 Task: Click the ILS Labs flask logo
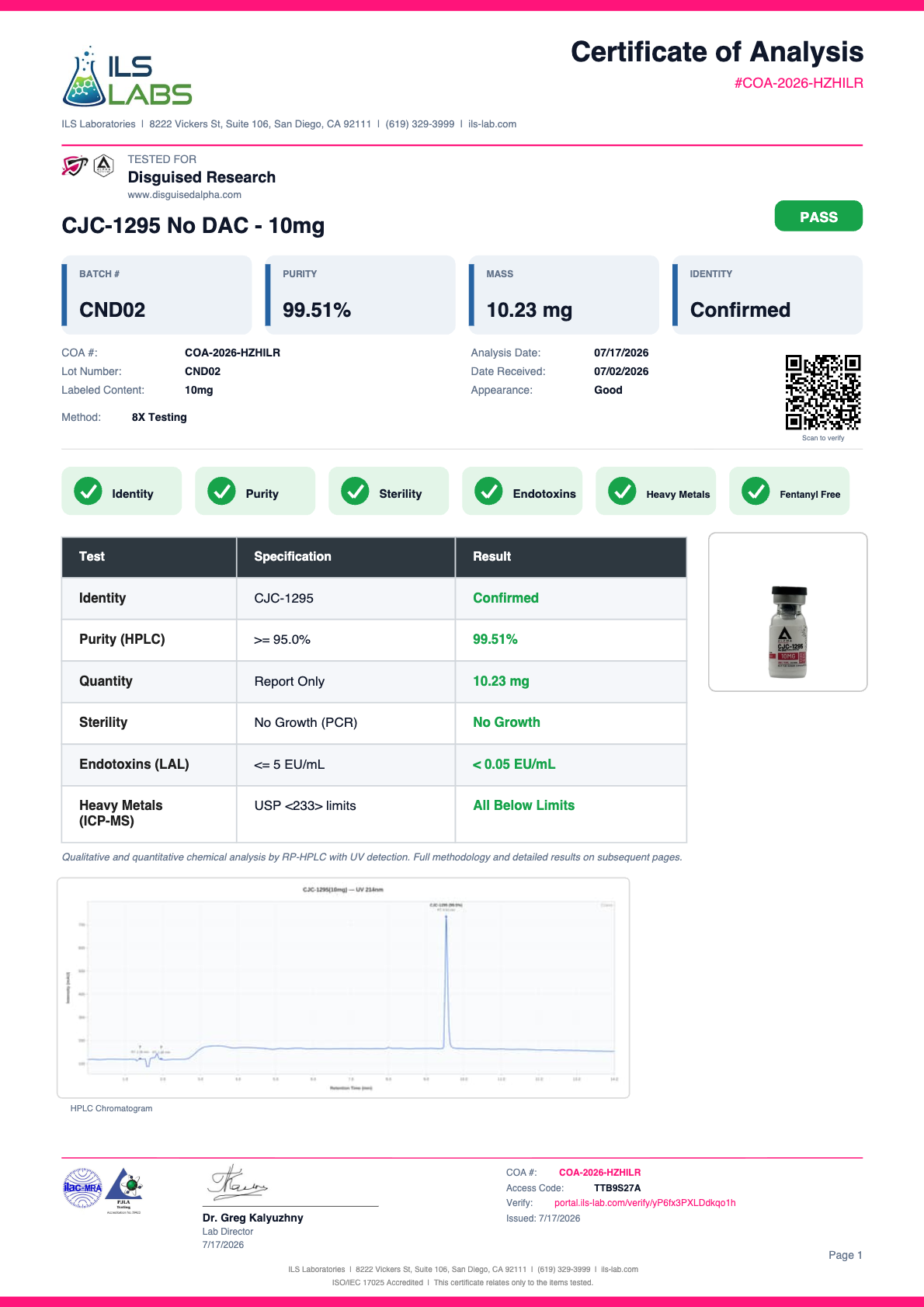click(x=127, y=76)
